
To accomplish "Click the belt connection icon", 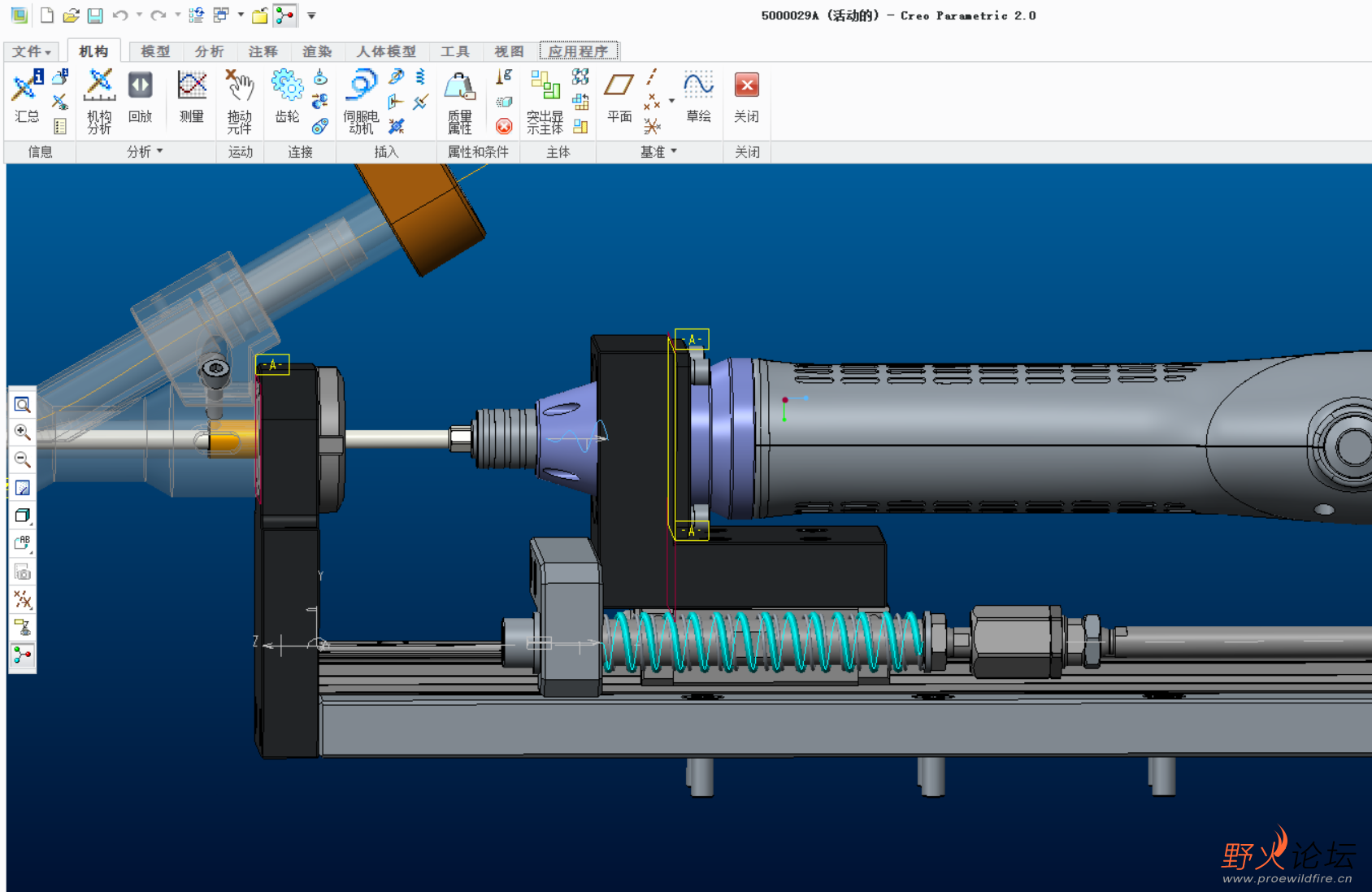I will pos(321,126).
